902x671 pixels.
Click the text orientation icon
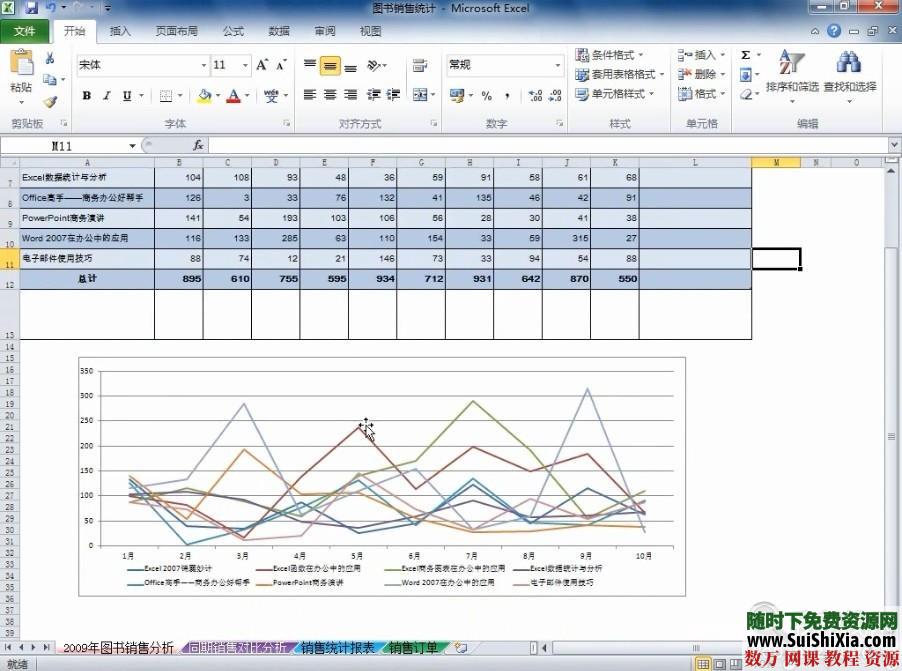[x=374, y=66]
